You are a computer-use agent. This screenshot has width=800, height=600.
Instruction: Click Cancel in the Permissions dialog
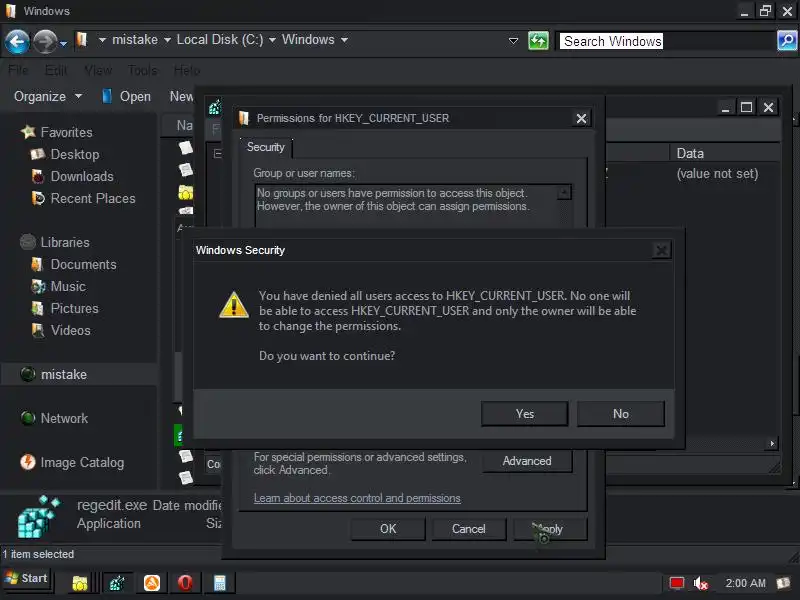click(468, 529)
